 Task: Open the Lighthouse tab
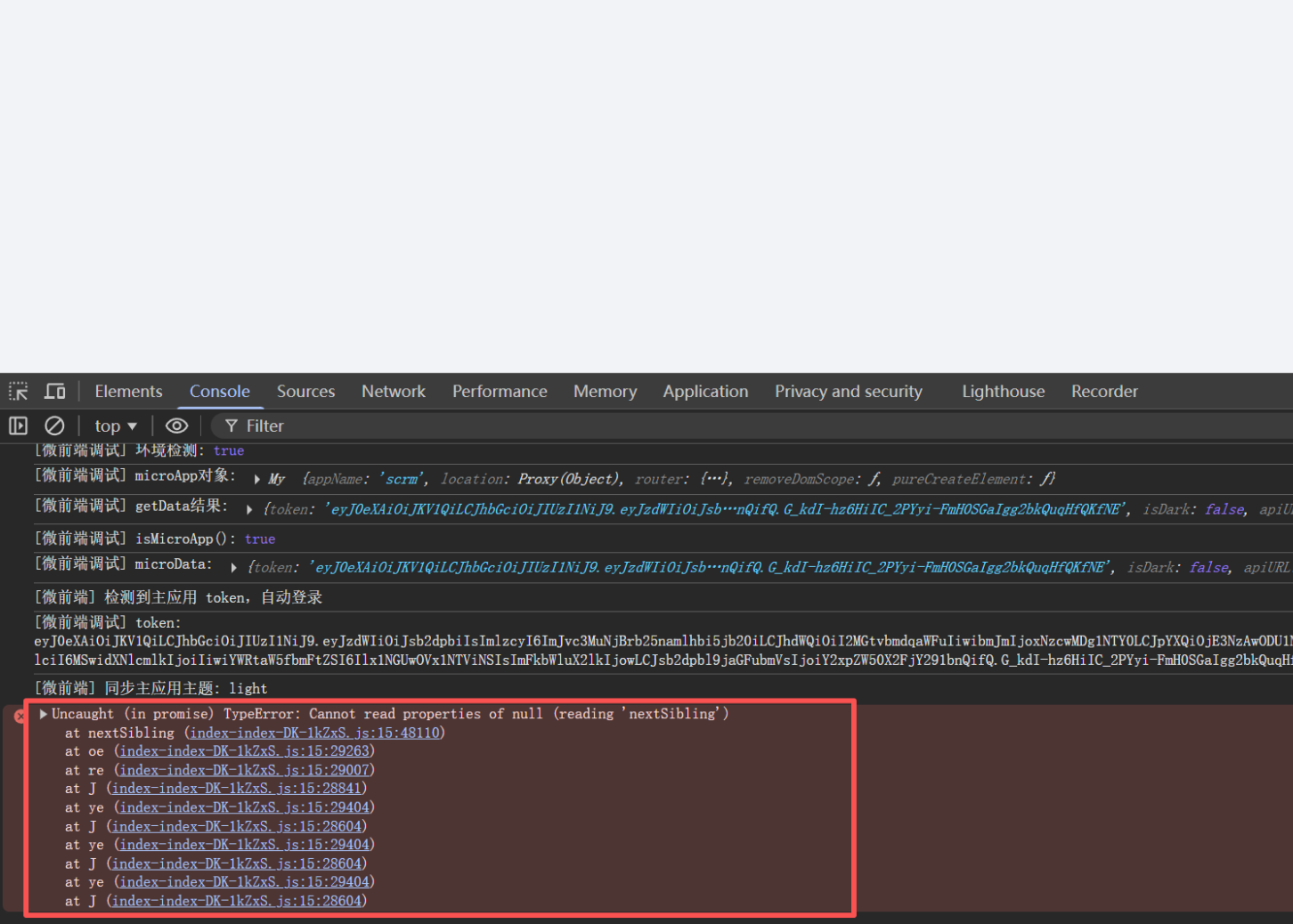tap(1003, 392)
